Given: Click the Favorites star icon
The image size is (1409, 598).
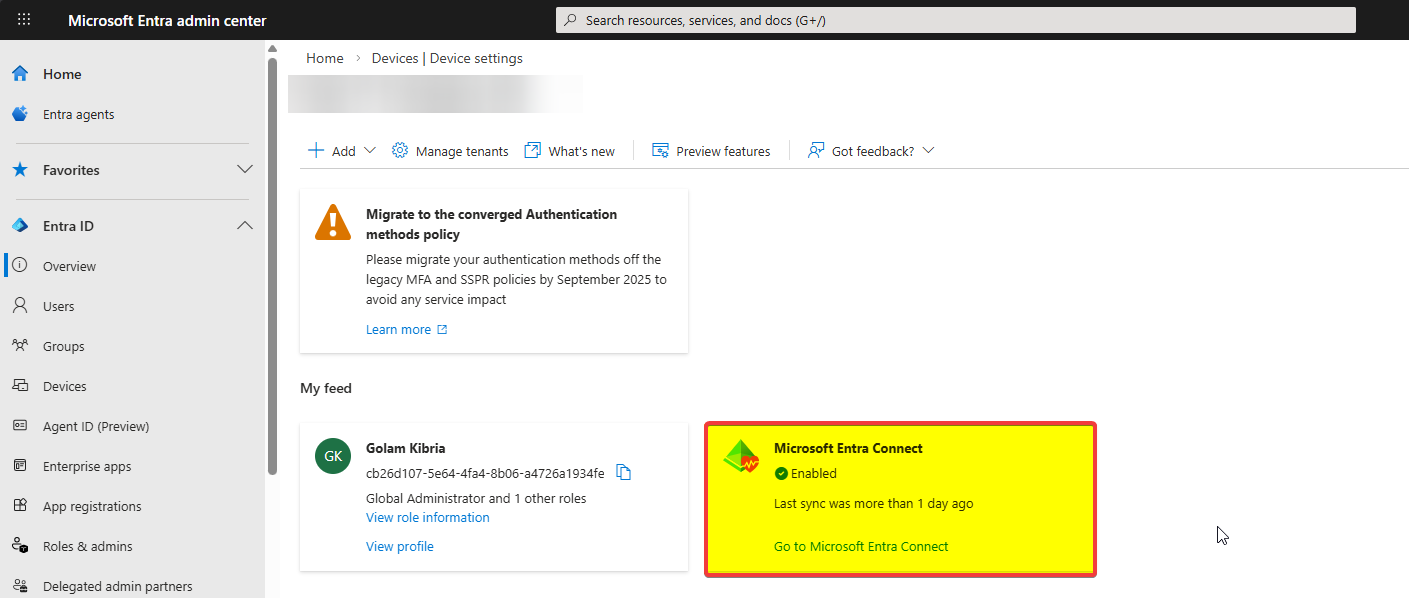Looking at the screenshot, I should pyautogui.click(x=20, y=170).
